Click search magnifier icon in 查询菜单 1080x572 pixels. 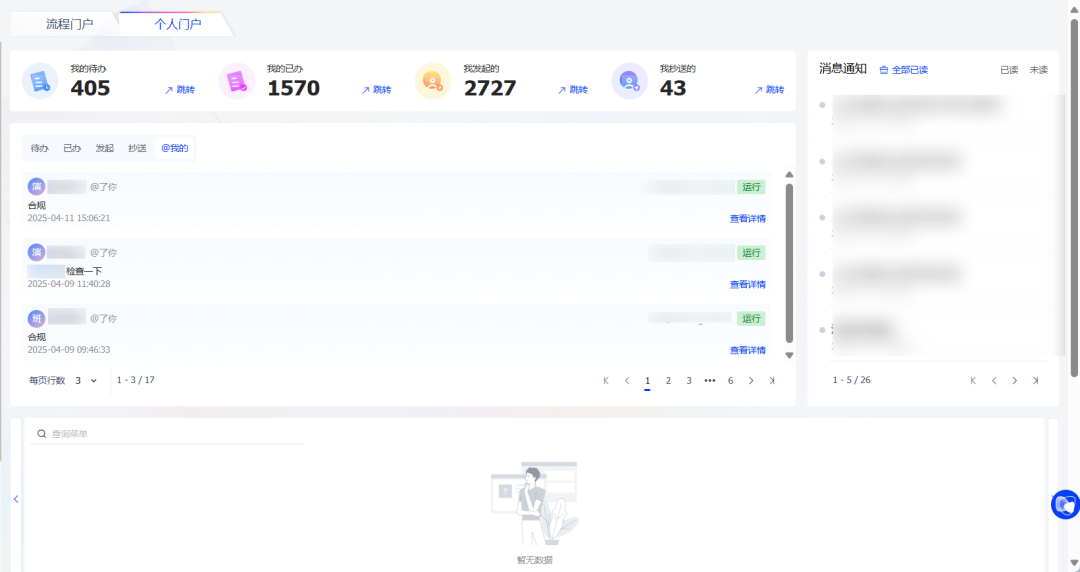pos(41,434)
